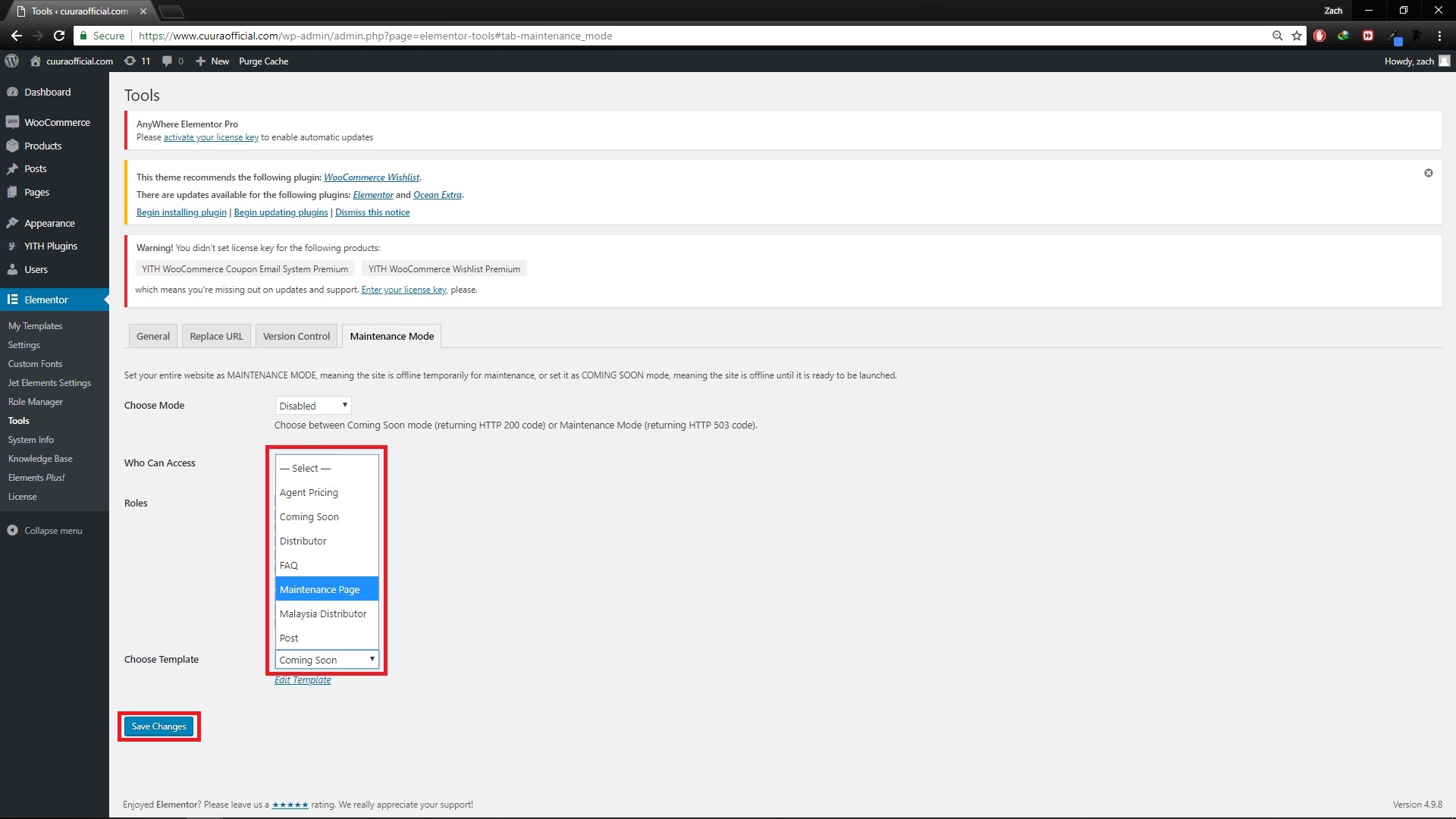Switch to Version Control tab

tap(297, 336)
